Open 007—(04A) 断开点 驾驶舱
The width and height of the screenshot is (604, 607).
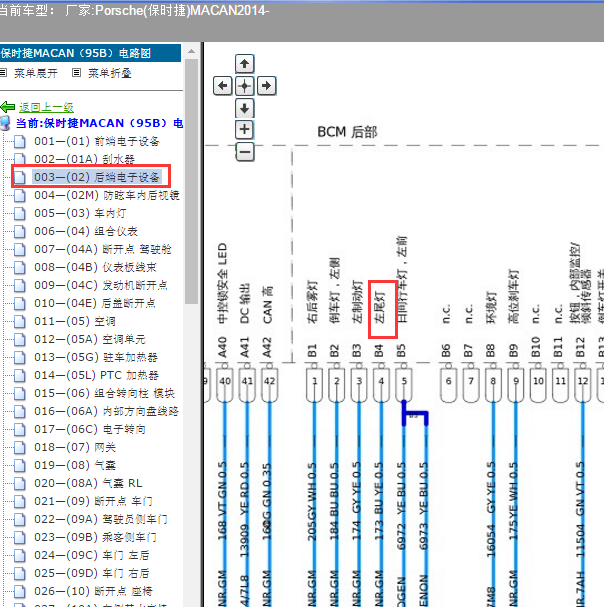coord(103,249)
